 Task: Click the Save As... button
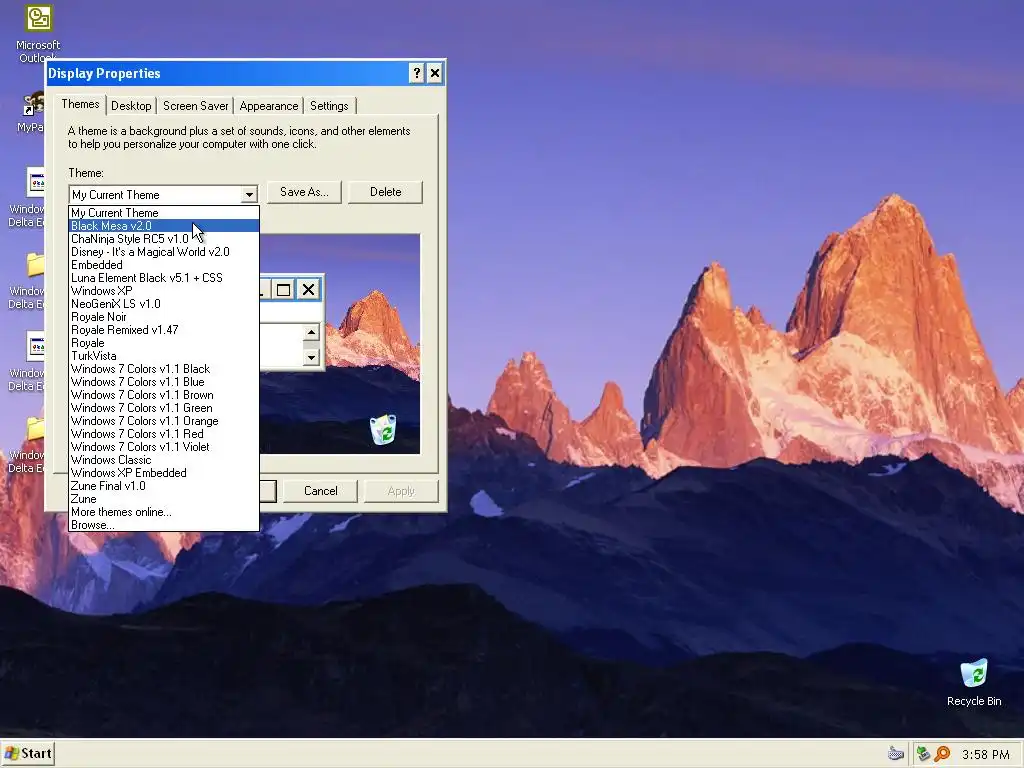point(304,192)
